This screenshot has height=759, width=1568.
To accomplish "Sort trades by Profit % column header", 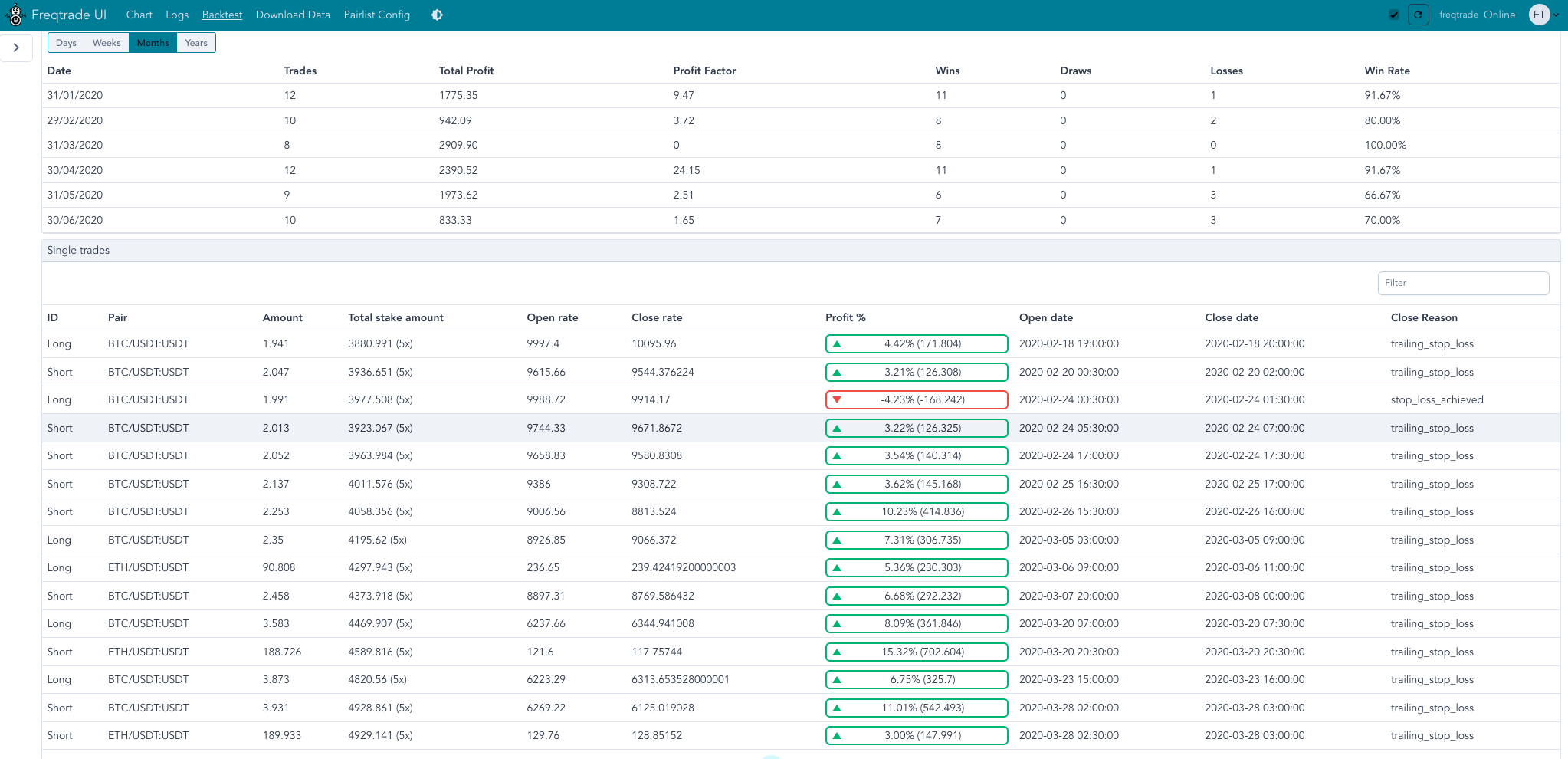I will (845, 317).
